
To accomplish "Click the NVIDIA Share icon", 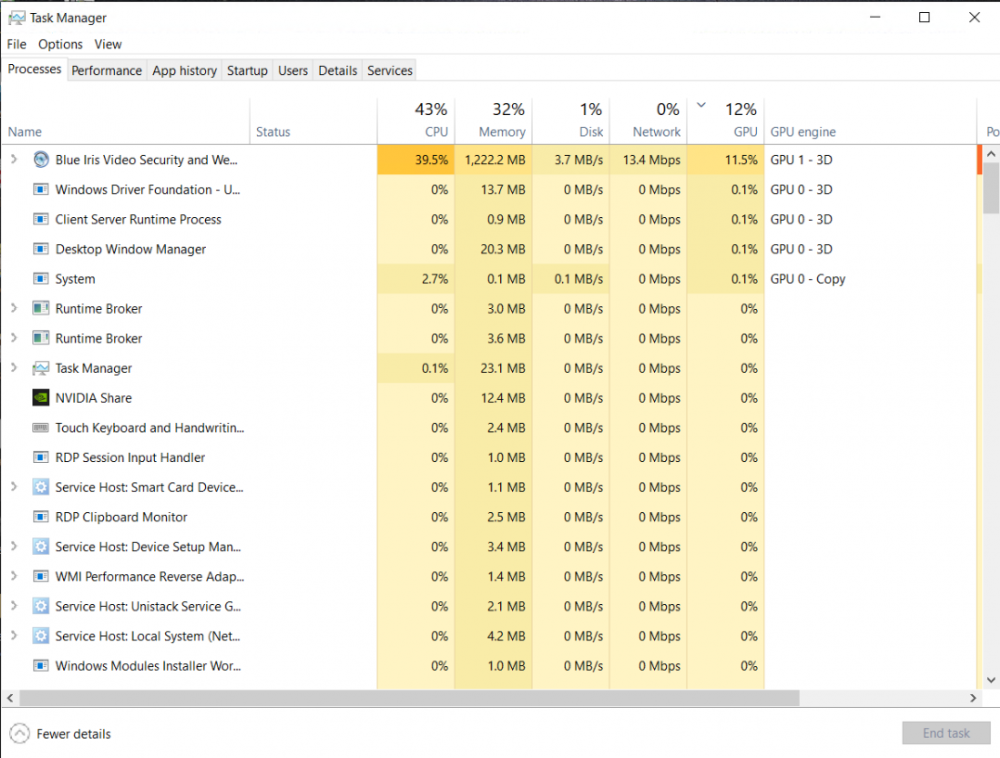I will coord(41,398).
